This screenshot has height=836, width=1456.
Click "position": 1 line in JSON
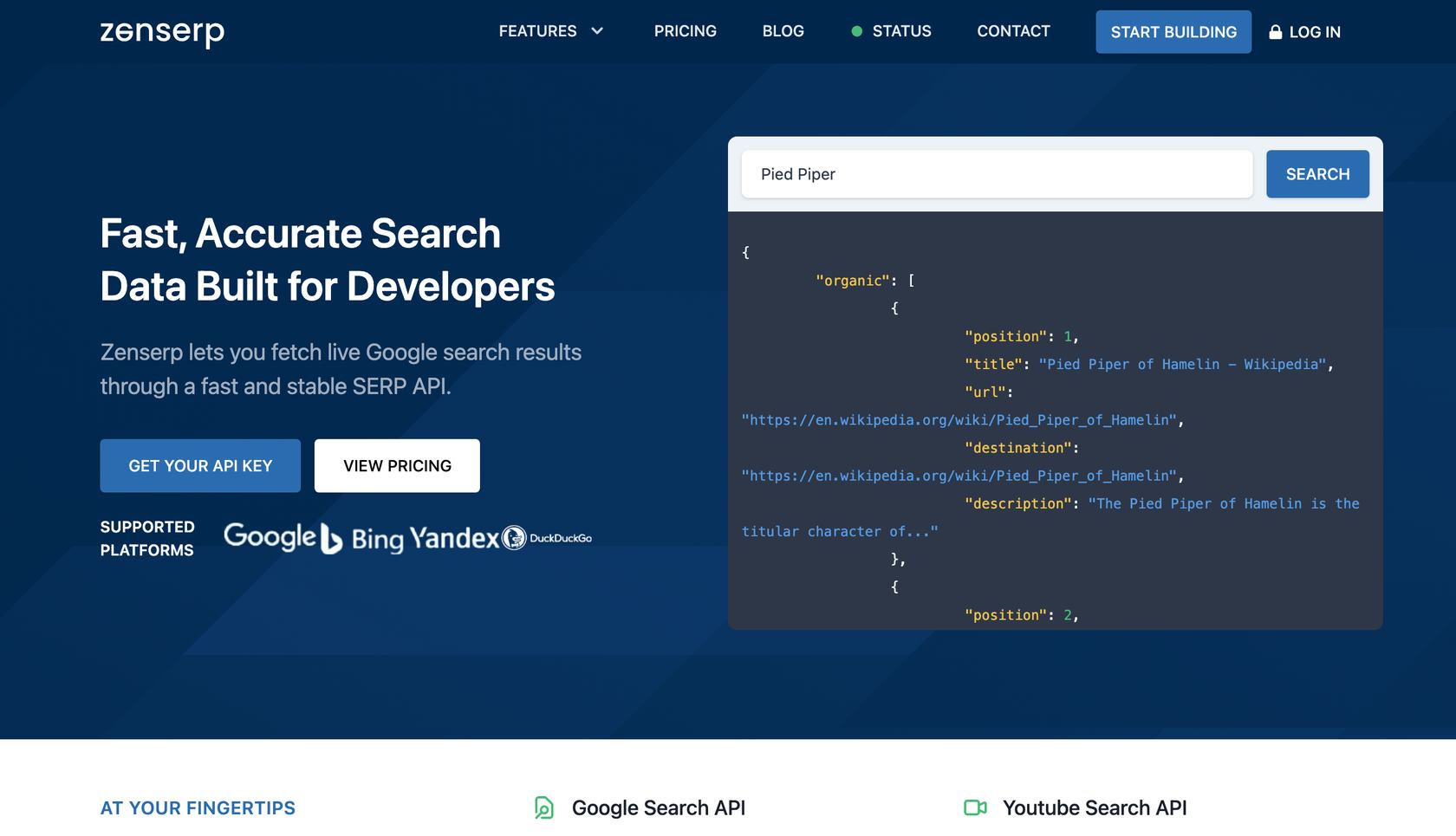point(1022,336)
